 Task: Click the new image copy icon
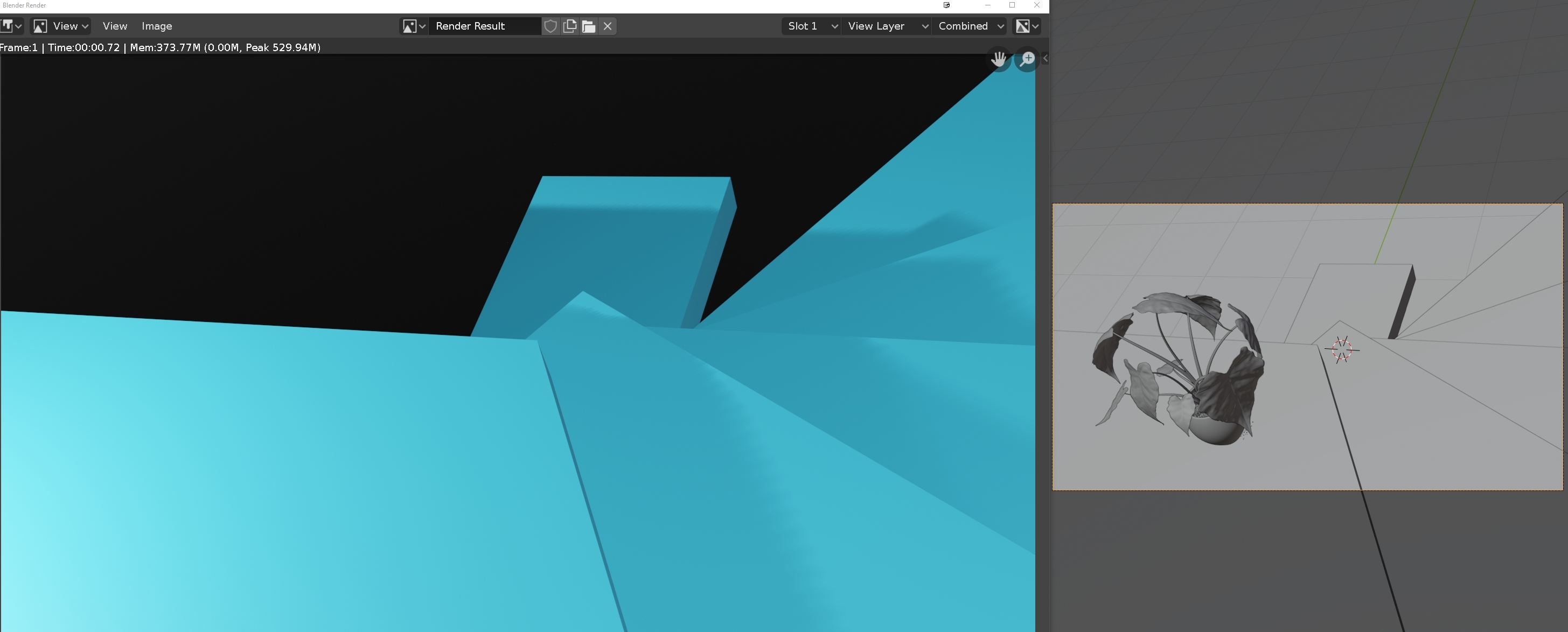pos(570,26)
